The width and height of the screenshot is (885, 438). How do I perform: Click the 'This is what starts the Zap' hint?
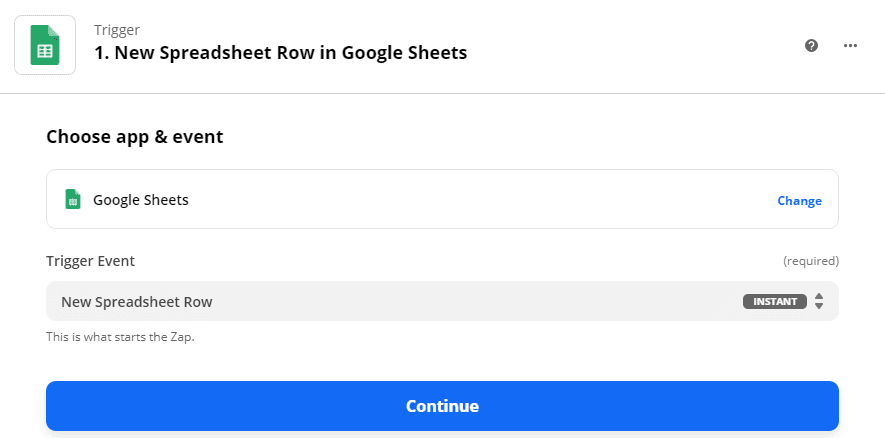click(x=120, y=337)
